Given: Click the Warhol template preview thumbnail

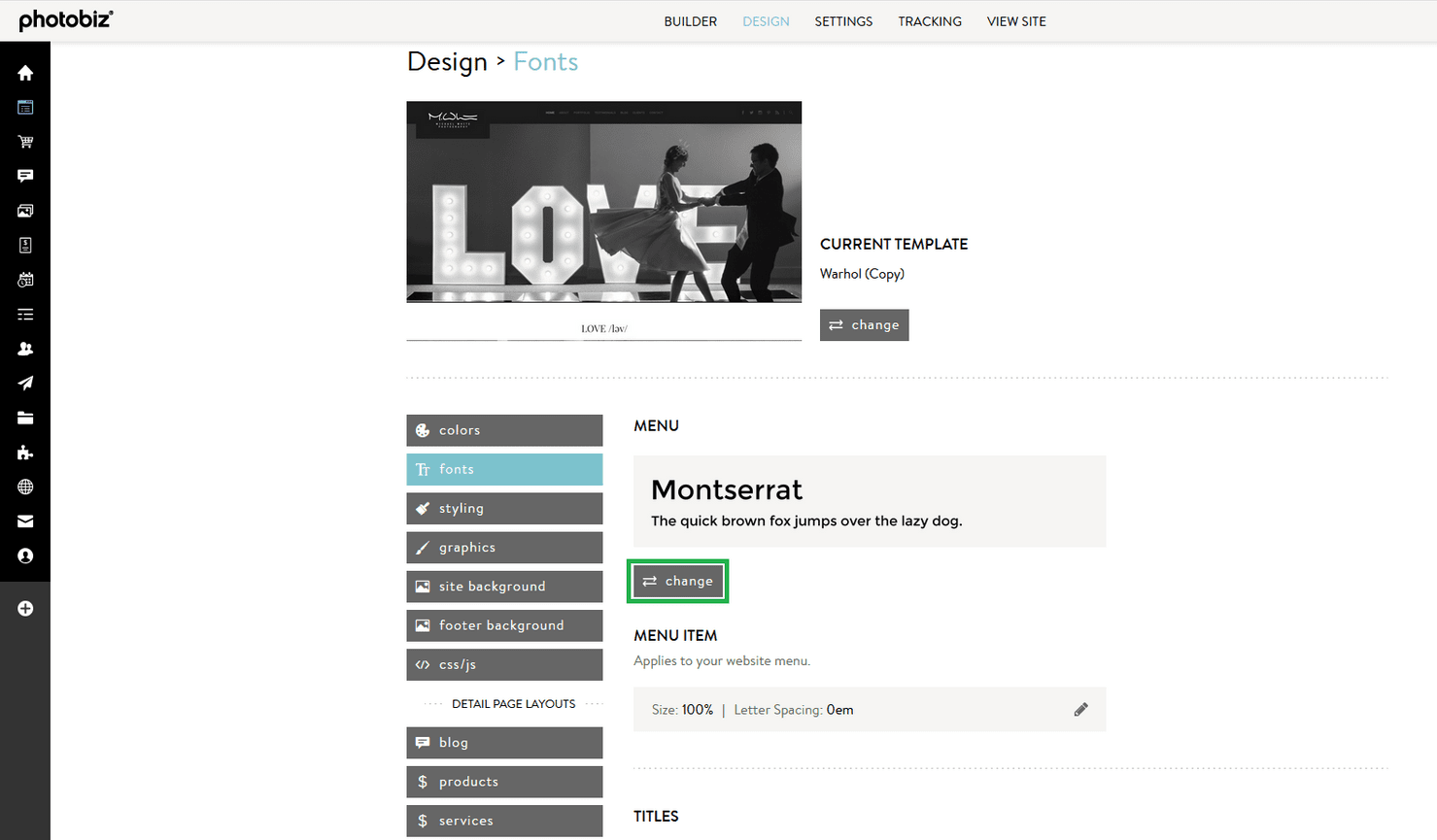Looking at the screenshot, I should click(x=603, y=202).
